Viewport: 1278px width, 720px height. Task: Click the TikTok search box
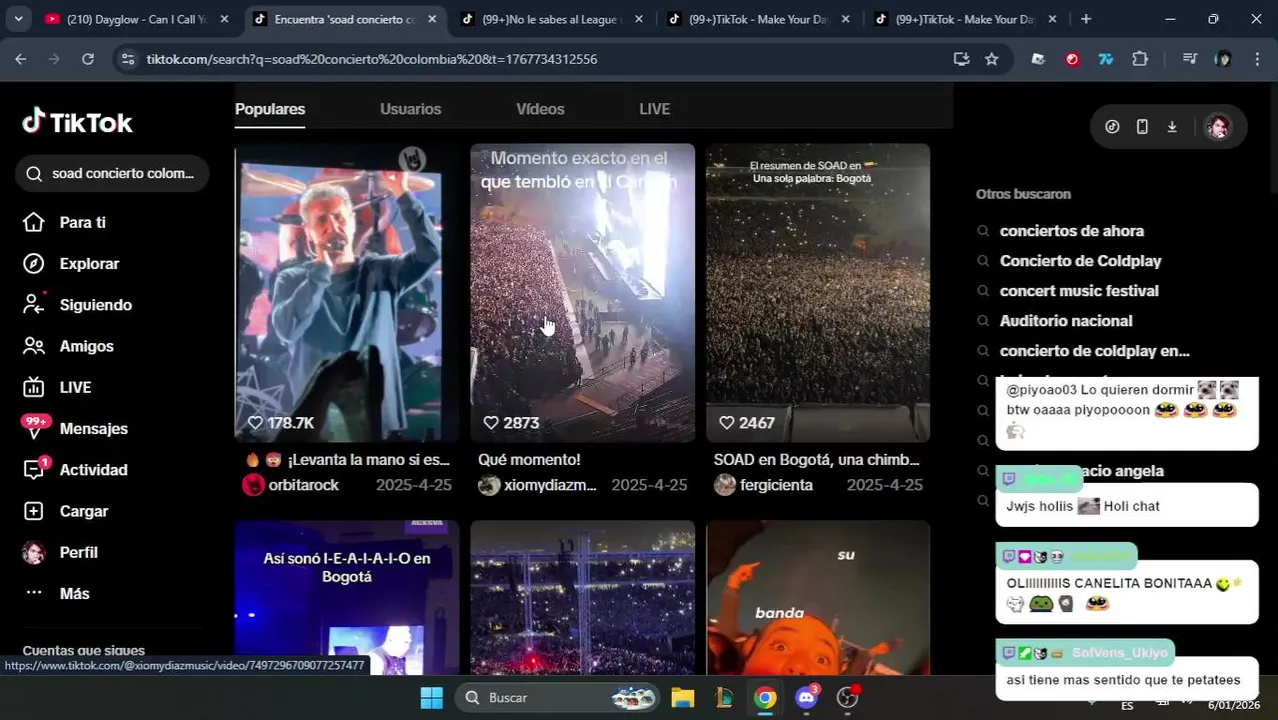[112, 173]
